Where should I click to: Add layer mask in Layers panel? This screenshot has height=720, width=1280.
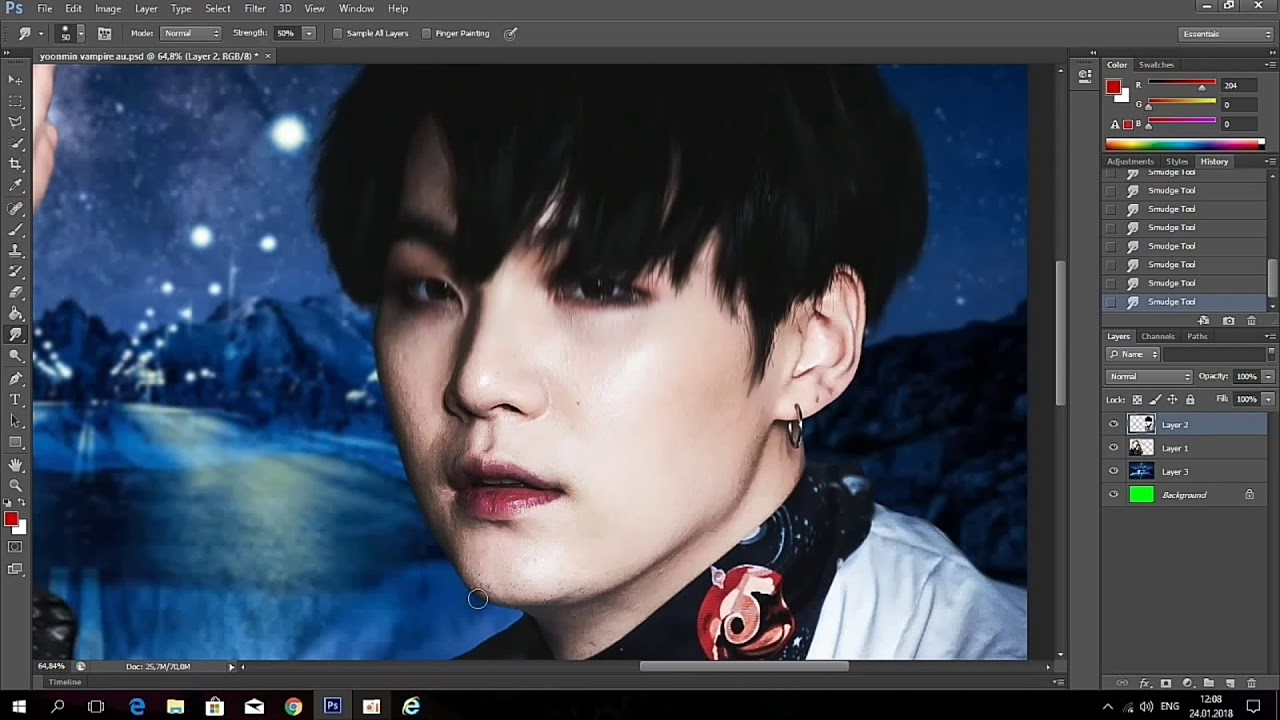tap(1165, 683)
